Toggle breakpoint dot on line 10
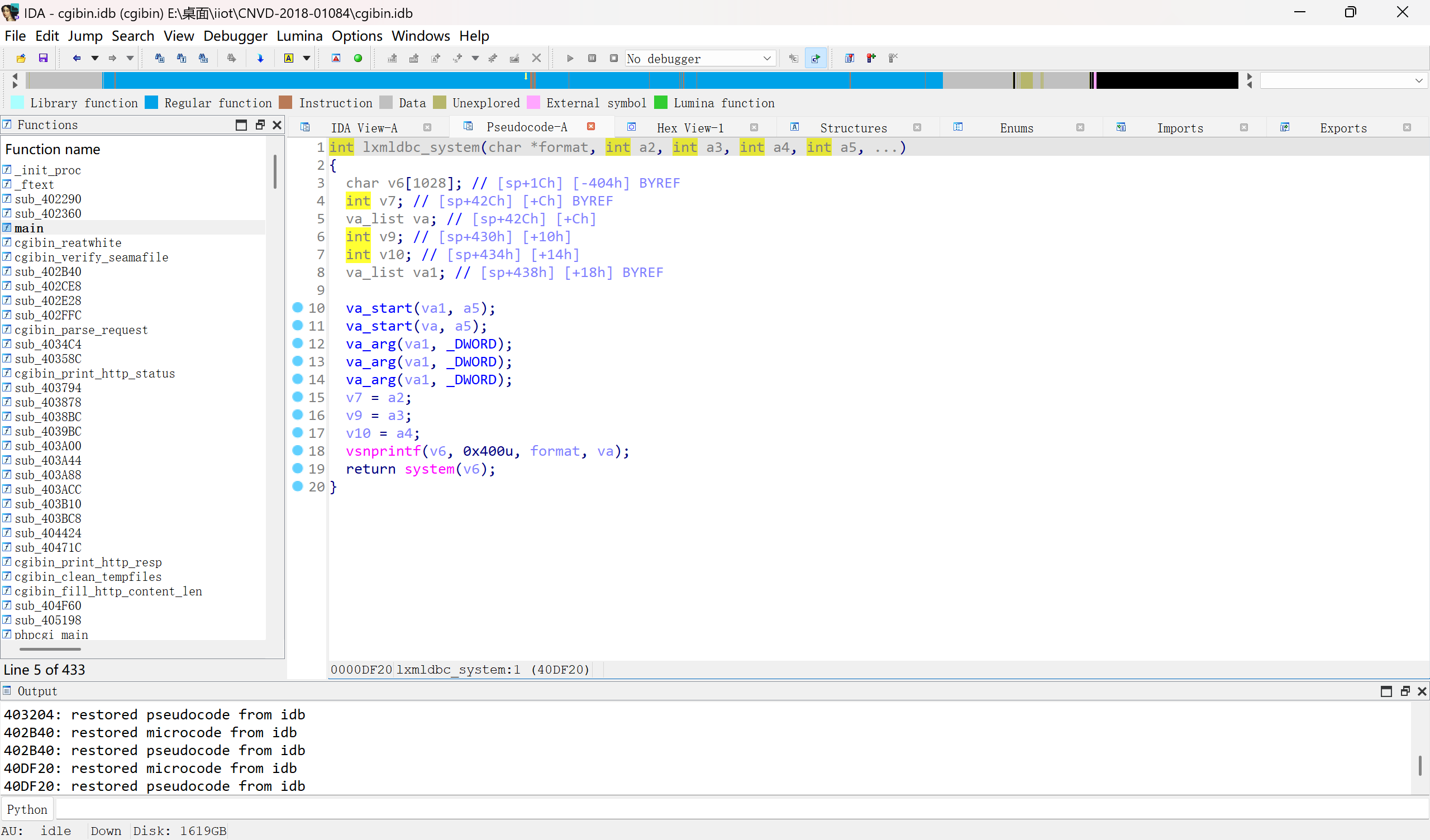Viewport: 1430px width, 840px height. click(298, 308)
